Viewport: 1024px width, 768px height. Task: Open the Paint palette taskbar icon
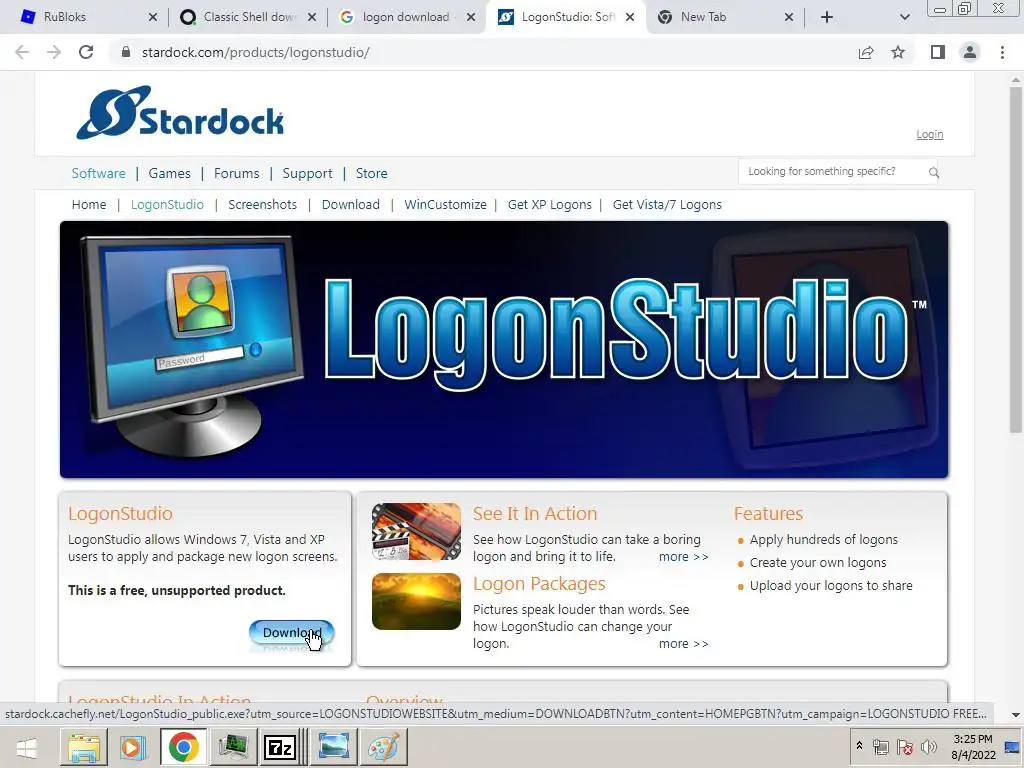coord(383,747)
